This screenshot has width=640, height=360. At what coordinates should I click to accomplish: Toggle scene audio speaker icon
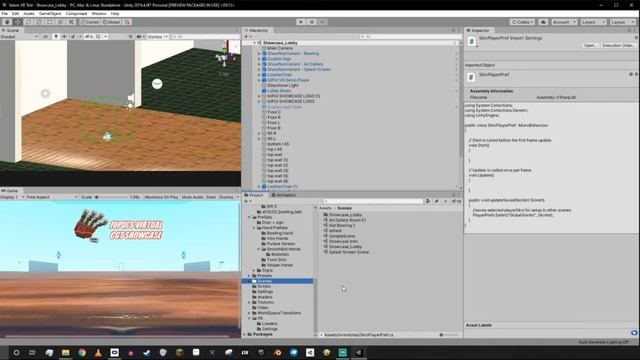point(64,37)
